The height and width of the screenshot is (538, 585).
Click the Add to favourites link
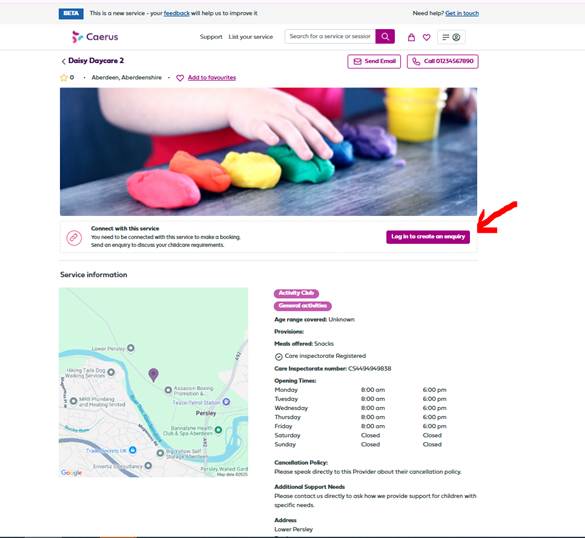[x=212, y=78]
